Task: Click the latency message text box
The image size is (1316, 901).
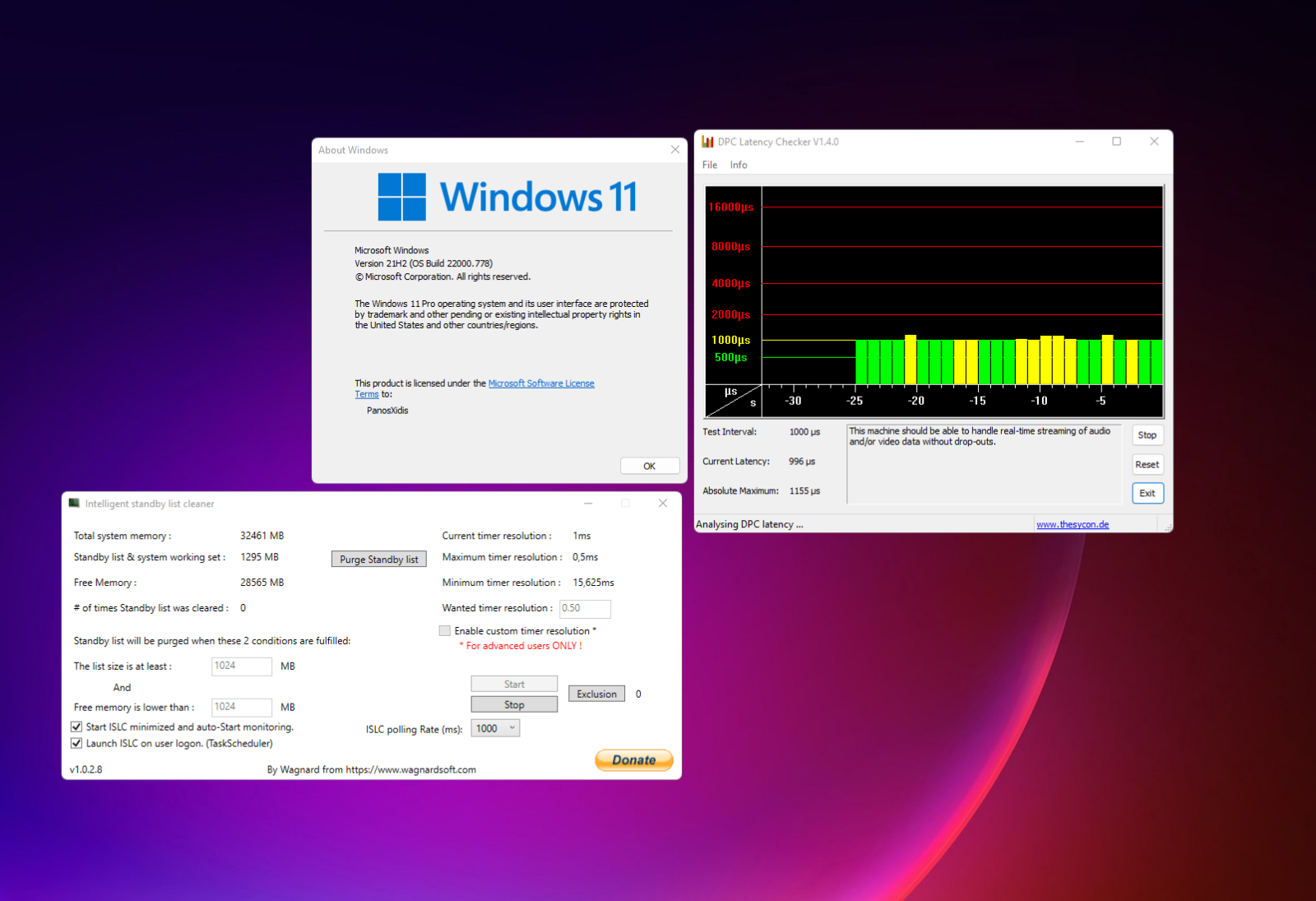Action: [x=984, y=464]
